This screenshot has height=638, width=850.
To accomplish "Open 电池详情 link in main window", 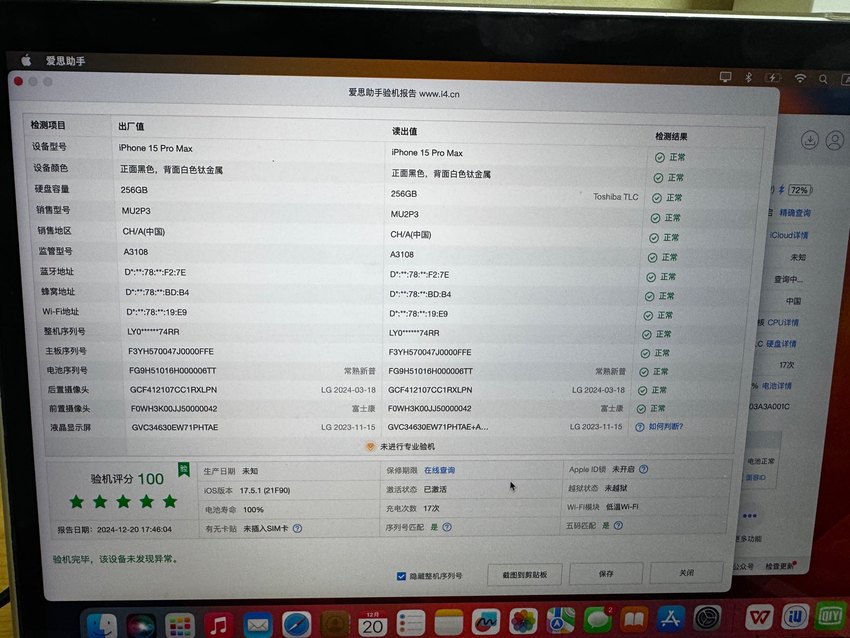I will (776, 386).
